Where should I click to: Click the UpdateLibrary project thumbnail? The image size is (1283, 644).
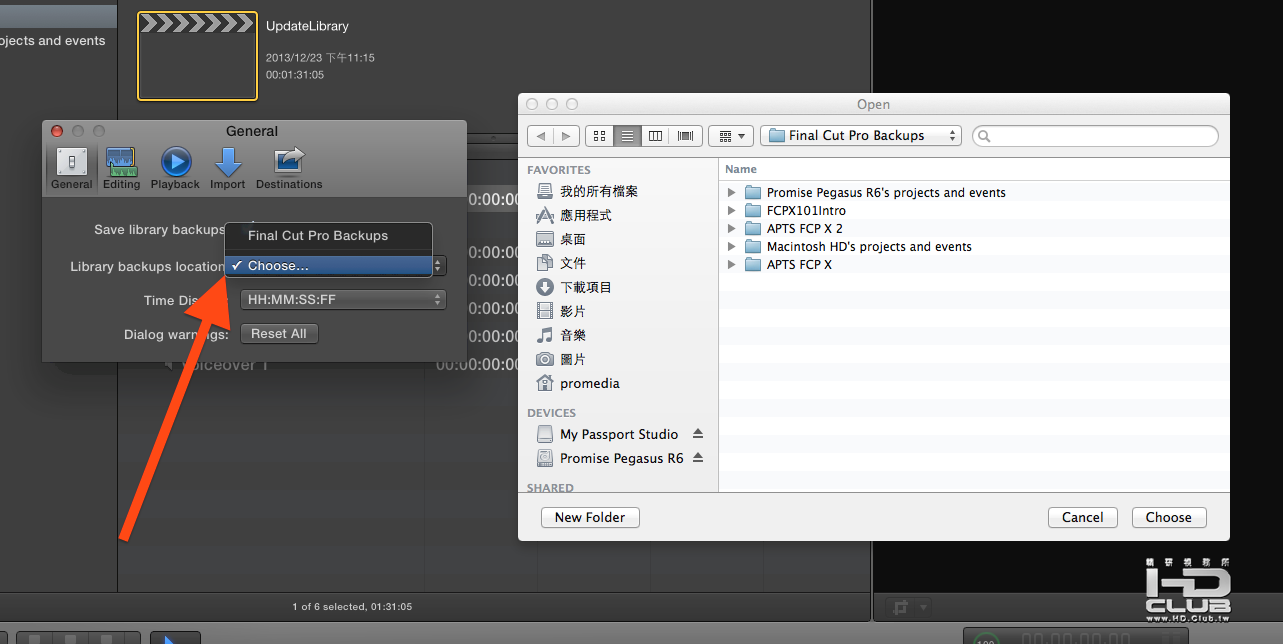(x=198, y=57)
